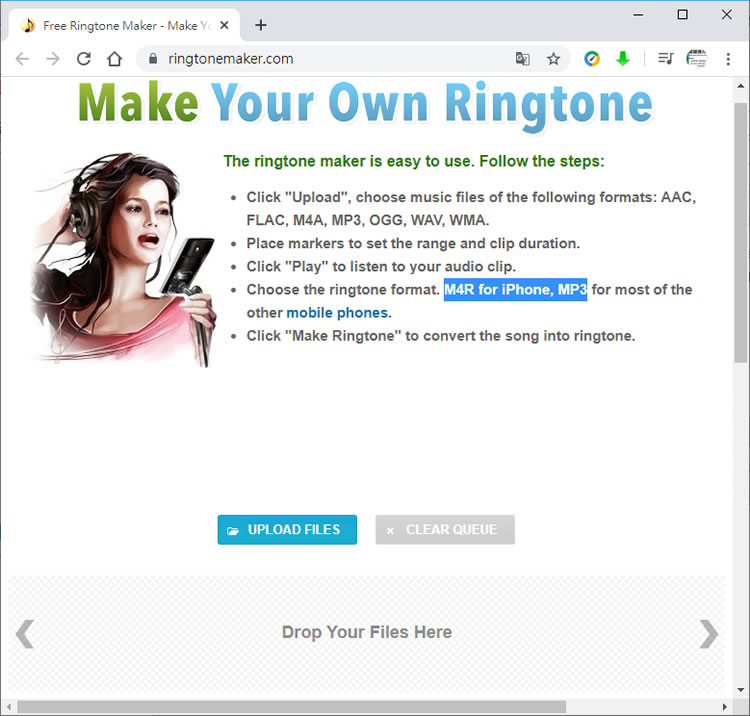Click the Drop Your Files Here area

tap(367, 632)
